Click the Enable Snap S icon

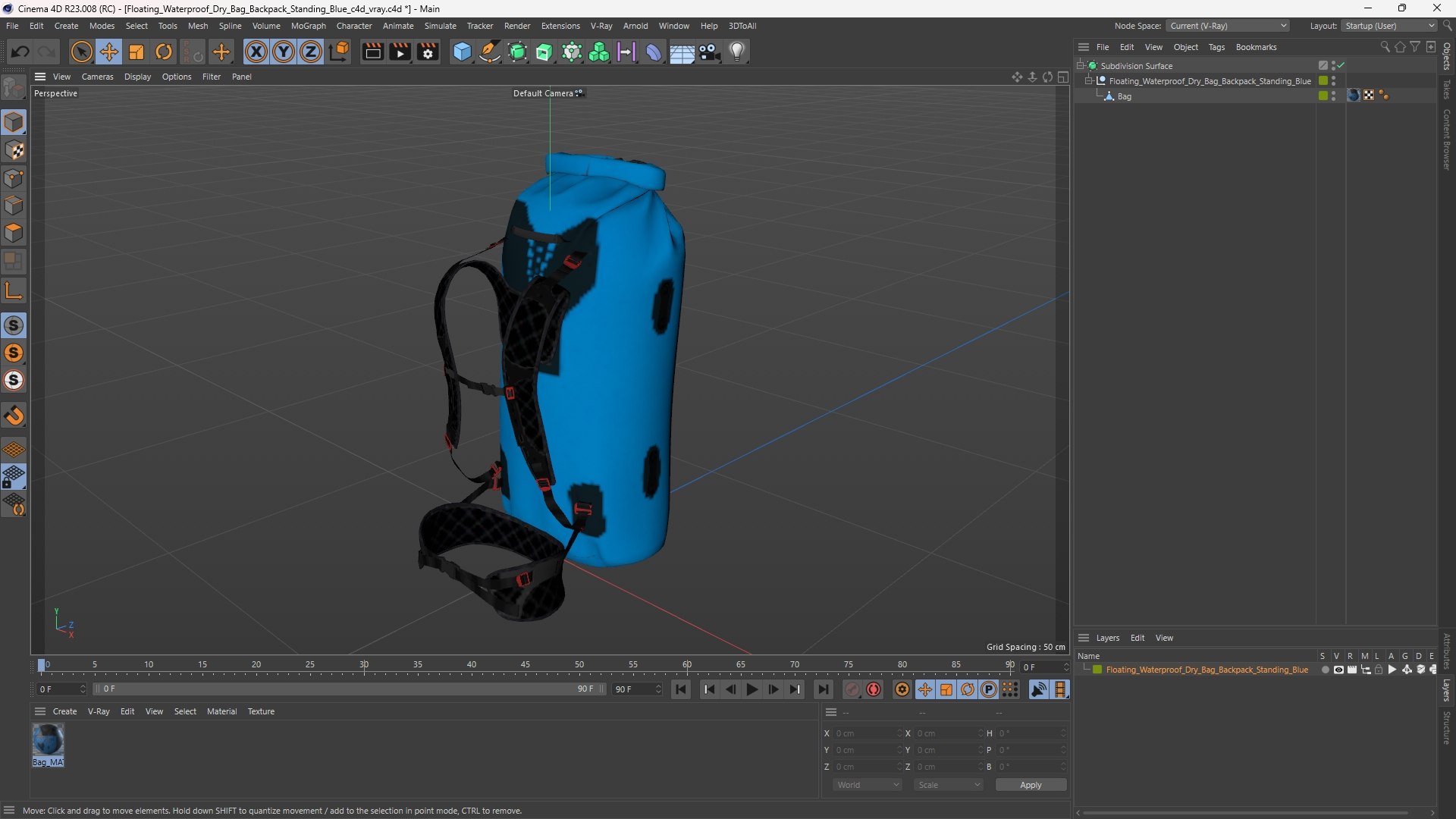coord(14,326)
